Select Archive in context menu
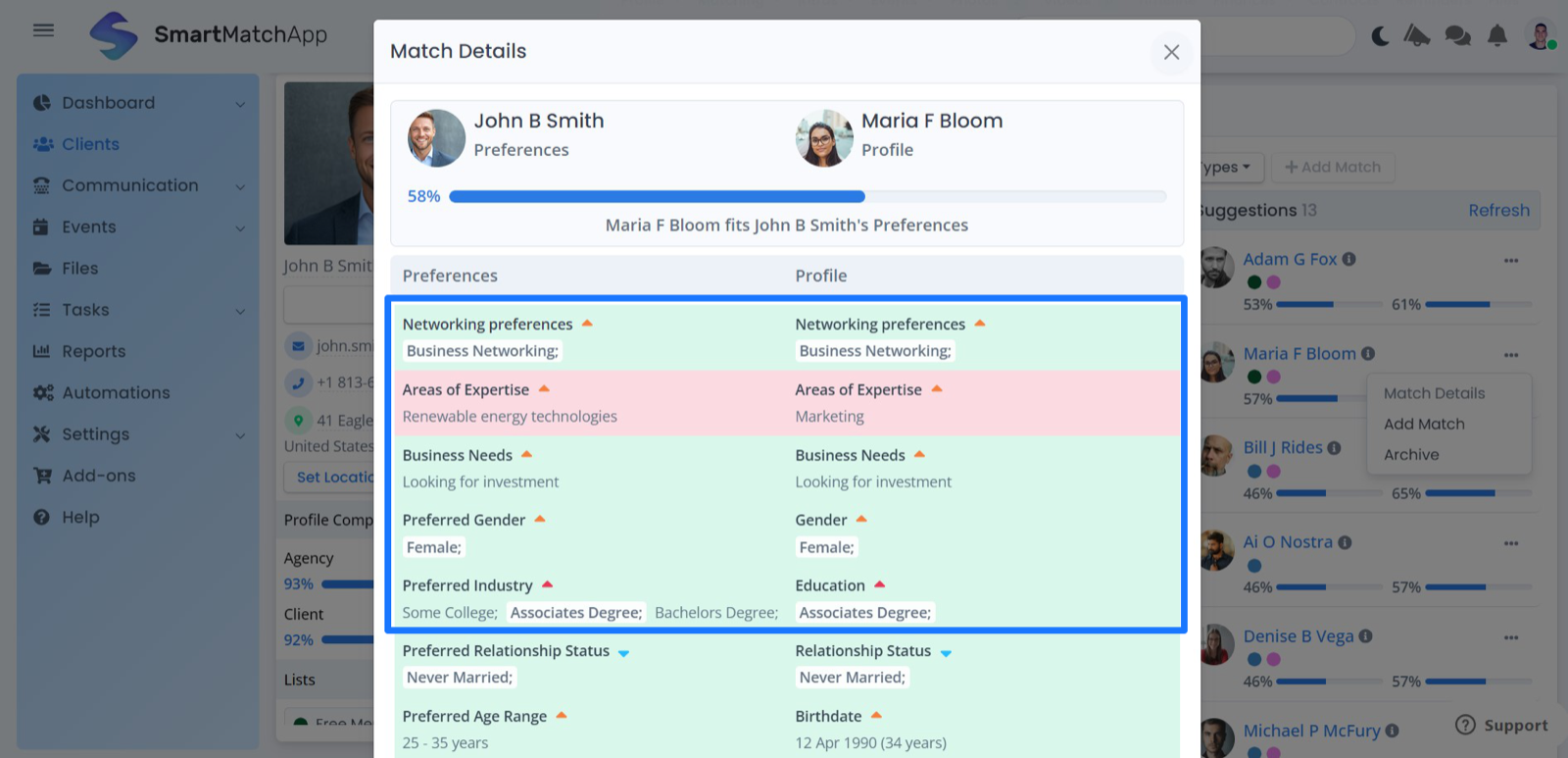The width and height of the screenshot is (1568, 758). point(1411,454)
